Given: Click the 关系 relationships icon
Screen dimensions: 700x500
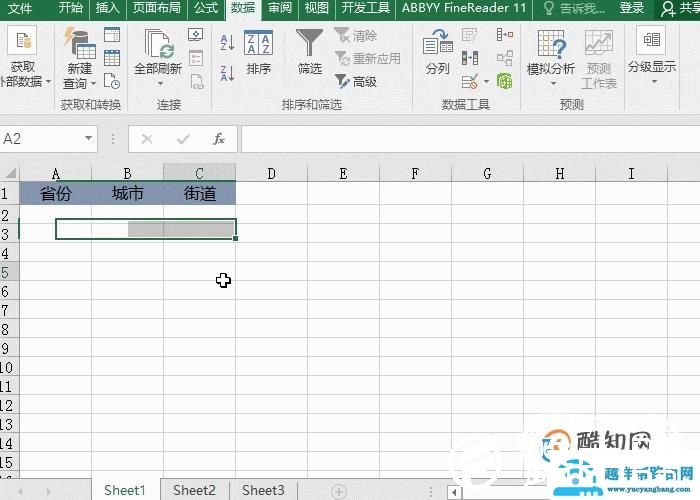Looking at the screenshot, I should (x=505, y=58).
